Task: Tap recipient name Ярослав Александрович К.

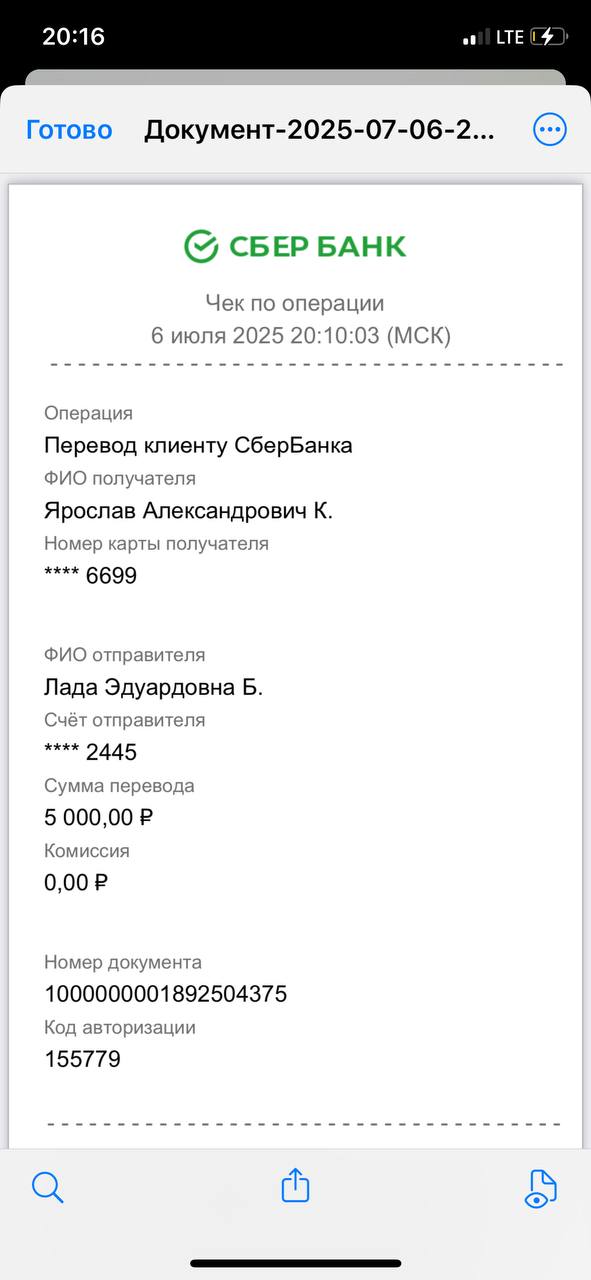Action: [x=188, y=511]
